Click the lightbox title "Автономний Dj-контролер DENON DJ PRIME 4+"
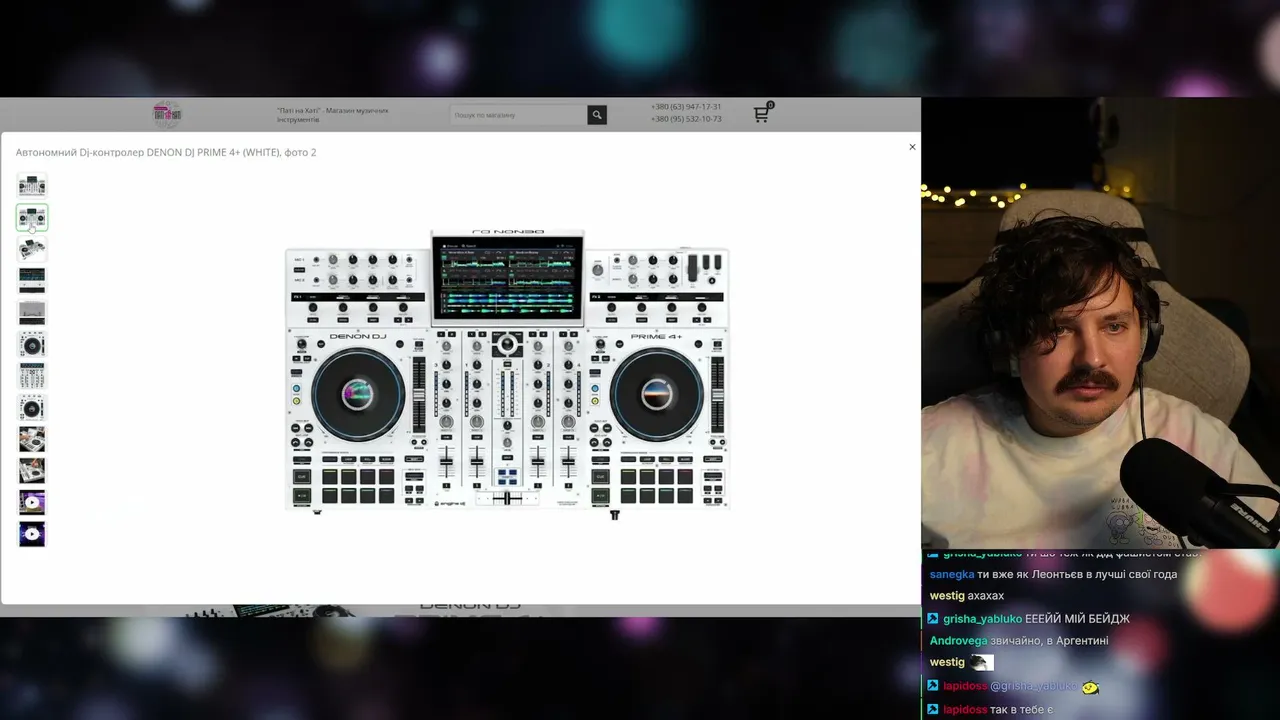Screen dimensions: 1280x720 pyautogui.click(x=166, y=152)
